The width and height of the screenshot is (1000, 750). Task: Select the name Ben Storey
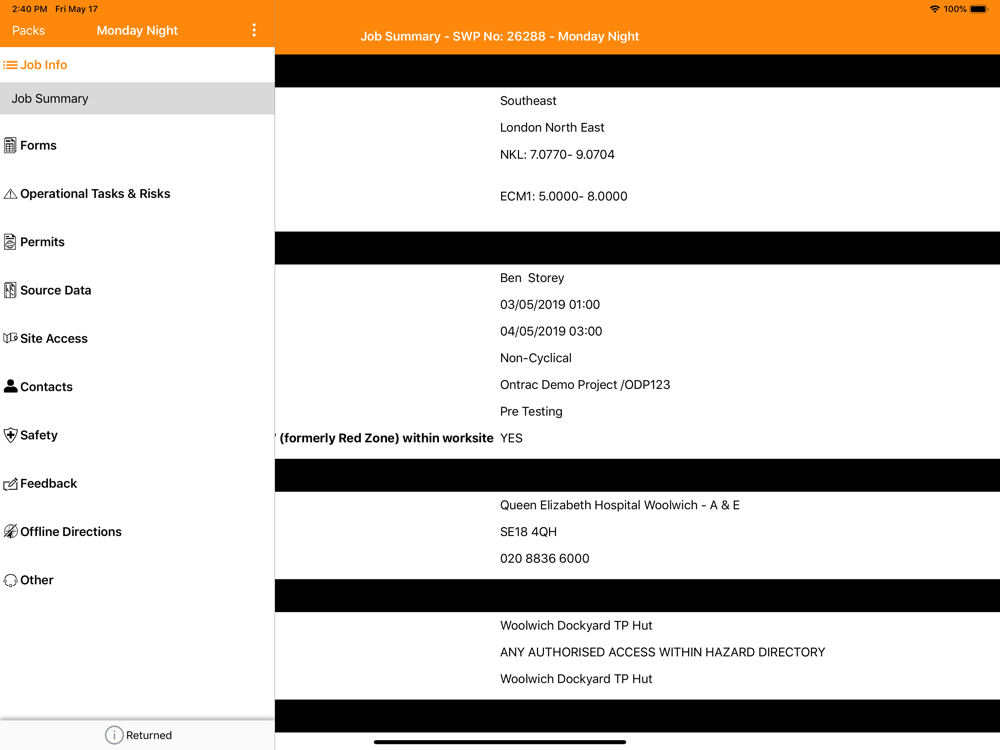[x=532, y=278]
